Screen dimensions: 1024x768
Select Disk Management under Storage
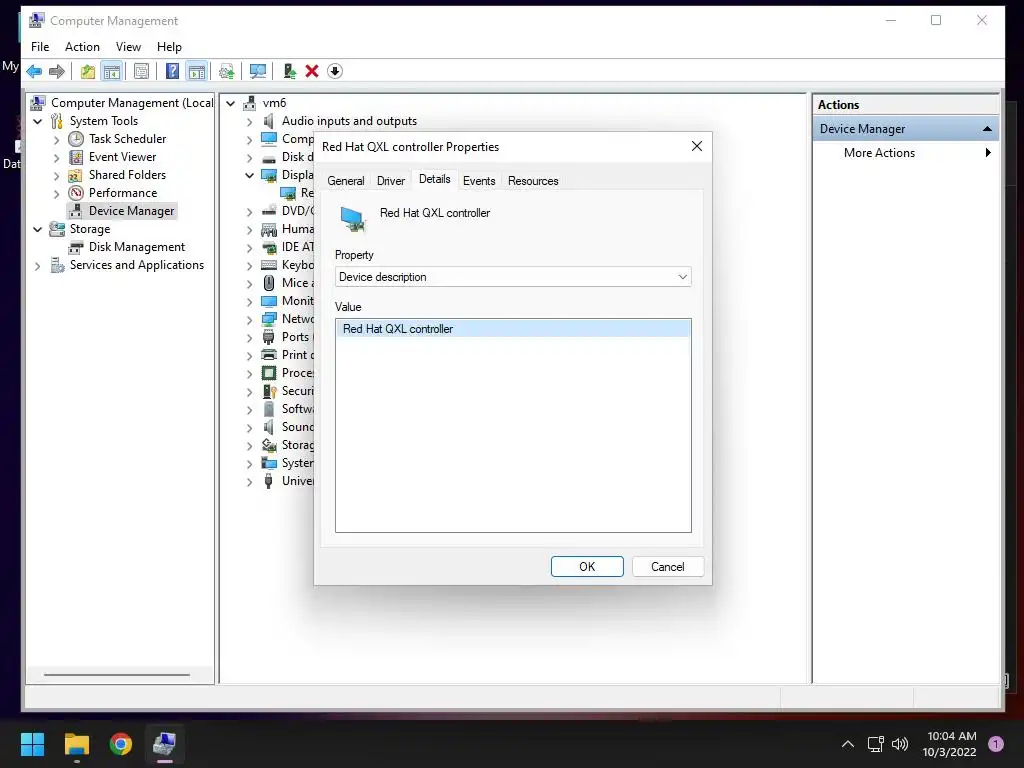click(136, 247)
